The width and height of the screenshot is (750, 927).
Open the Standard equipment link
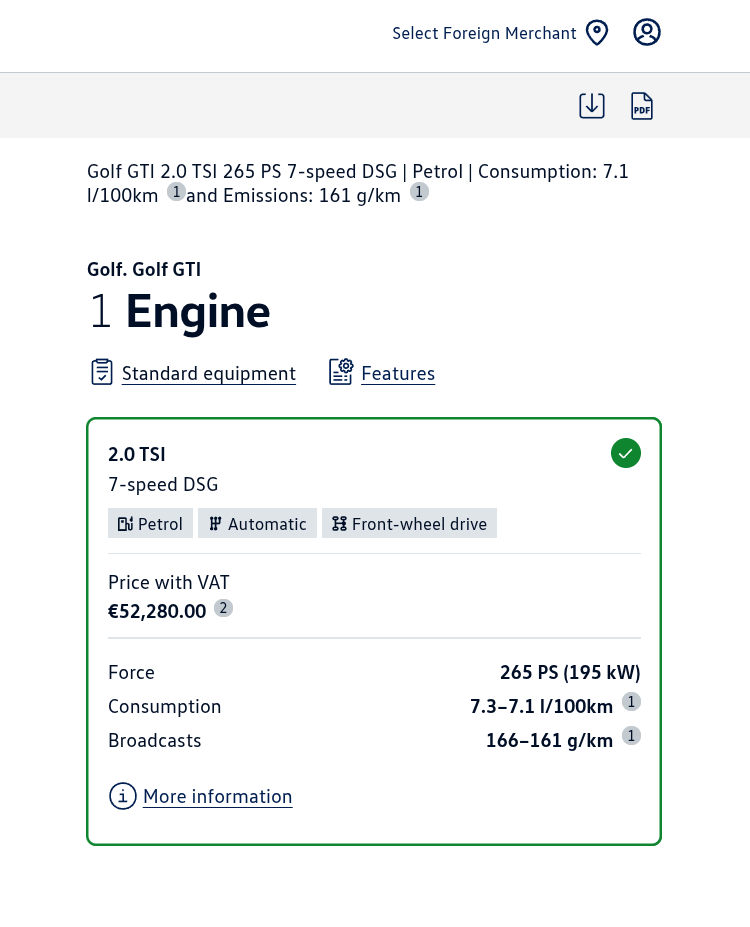pyautogui.click(x=208, y=374)
